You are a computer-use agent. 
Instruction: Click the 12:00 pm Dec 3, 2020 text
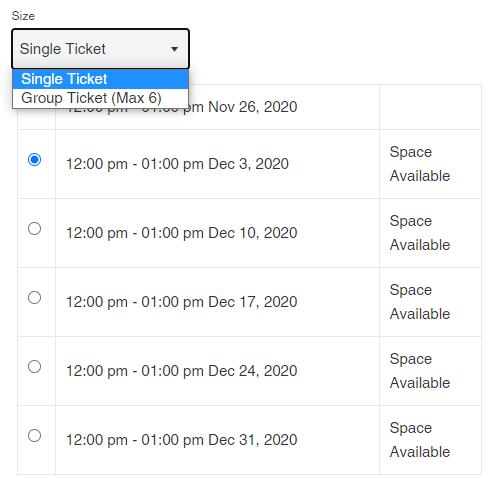(x=177, y=164)
